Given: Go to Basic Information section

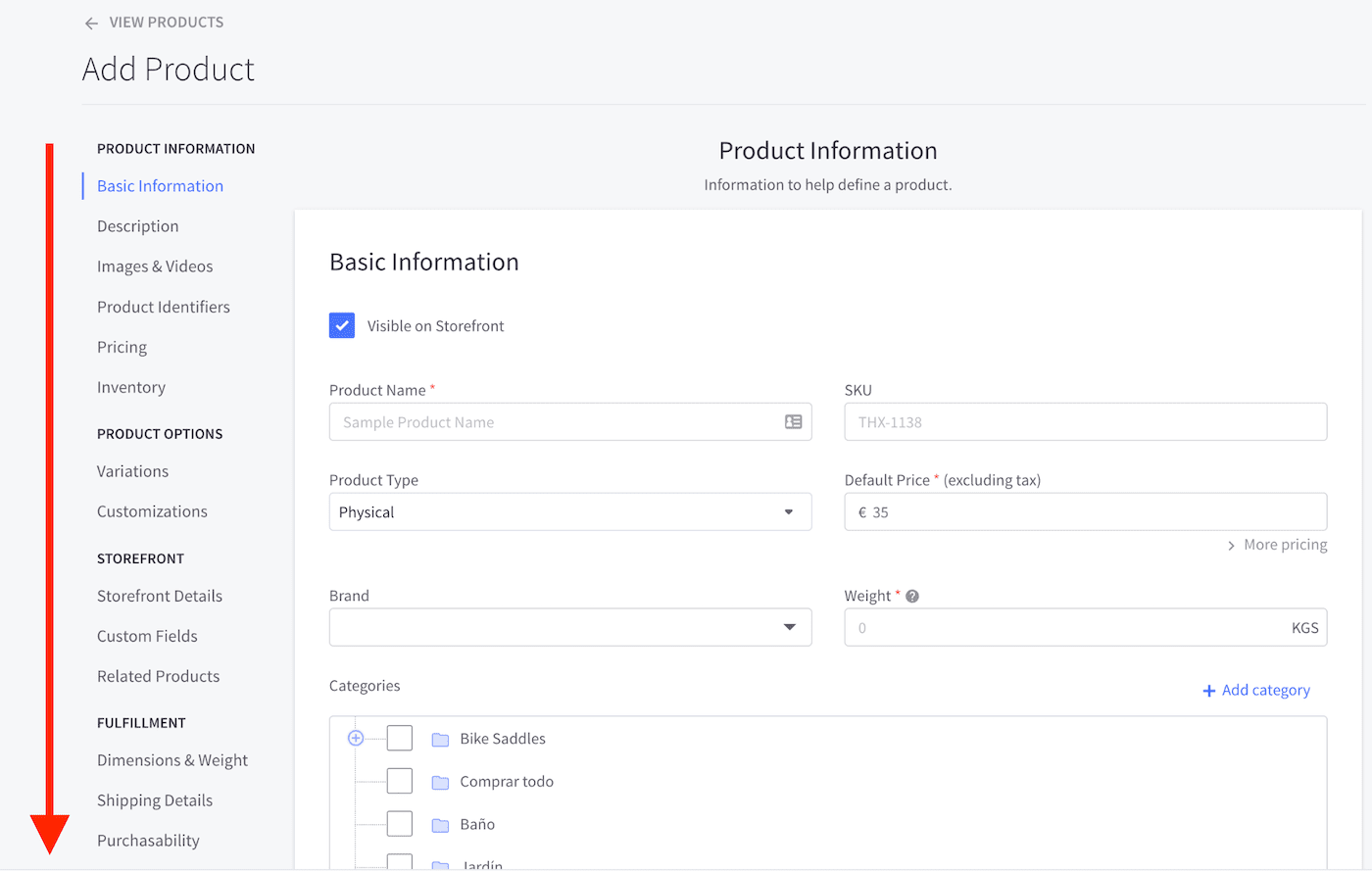Looking at the screenshot, I should click(x=160, y=186).
